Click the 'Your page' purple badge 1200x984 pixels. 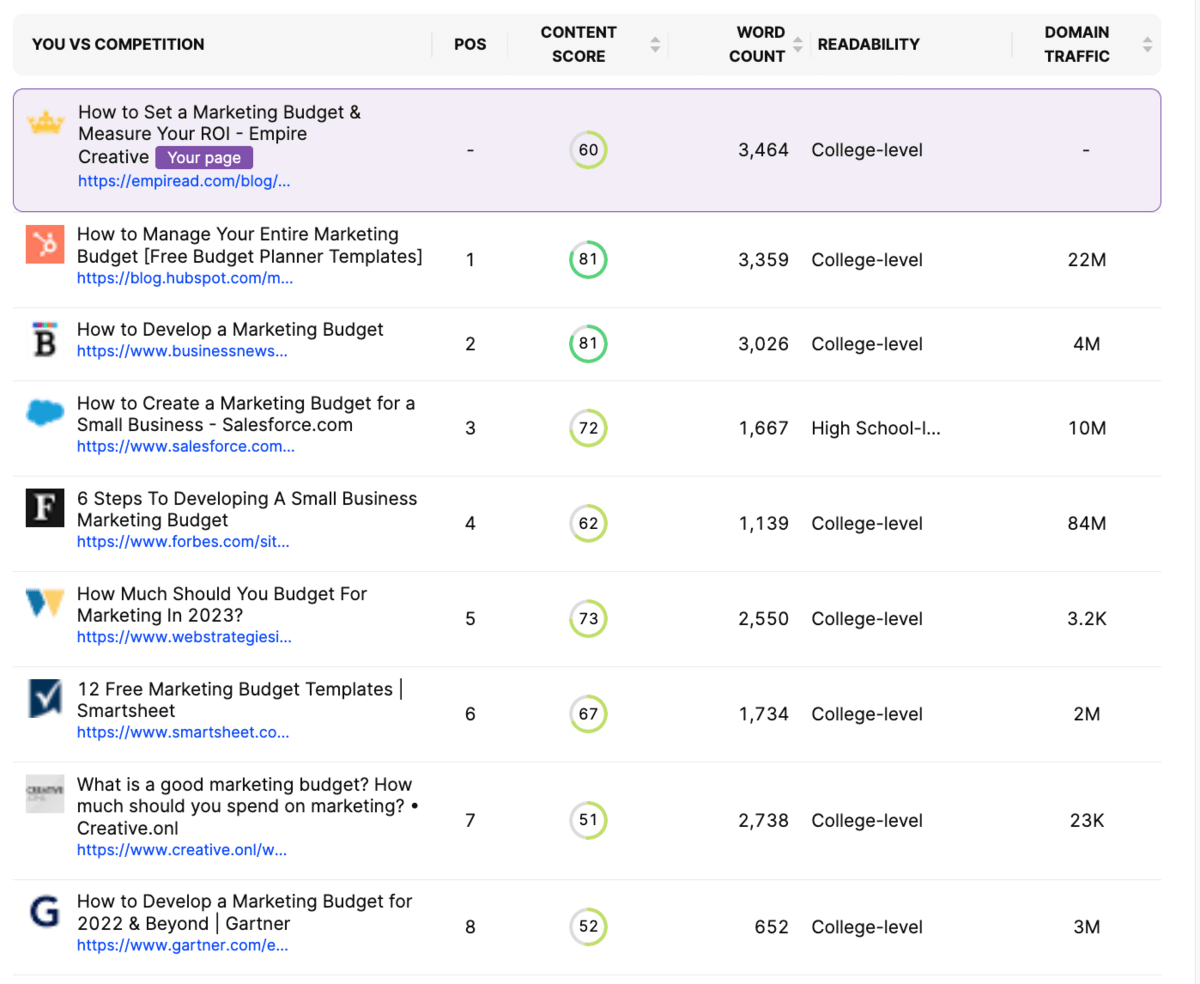point(204,157)
